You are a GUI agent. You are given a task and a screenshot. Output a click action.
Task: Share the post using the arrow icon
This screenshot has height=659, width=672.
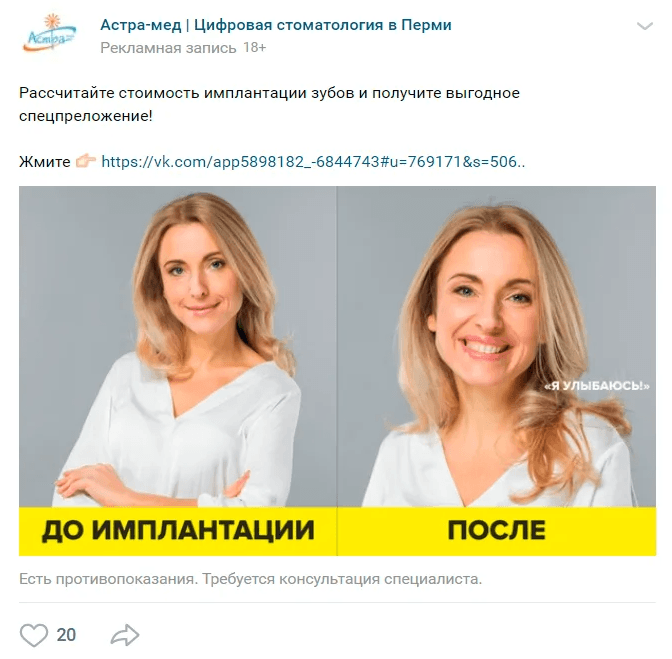tap(125, 635)
